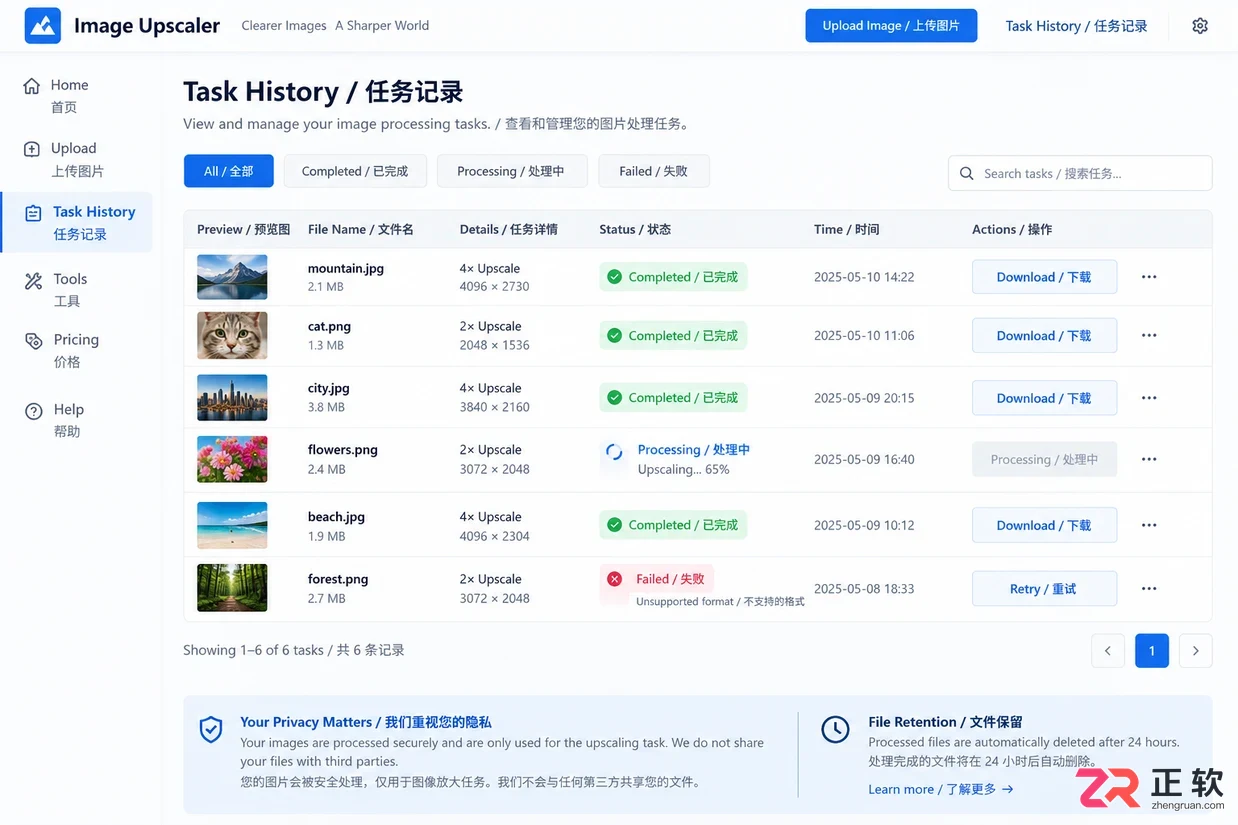Screen dimensions: 1238x825
Task: Click the red failed icon for forest.png
Action: point(614,579)
